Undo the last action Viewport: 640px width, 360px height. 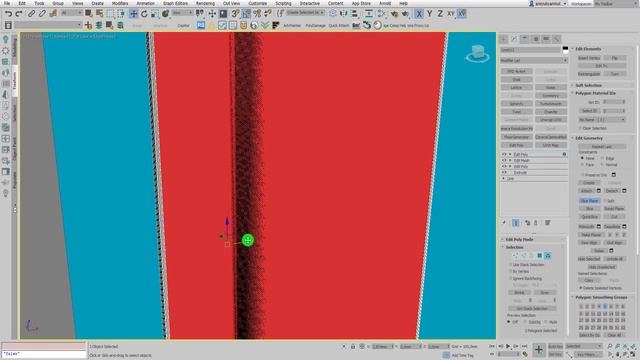(8, 14)
